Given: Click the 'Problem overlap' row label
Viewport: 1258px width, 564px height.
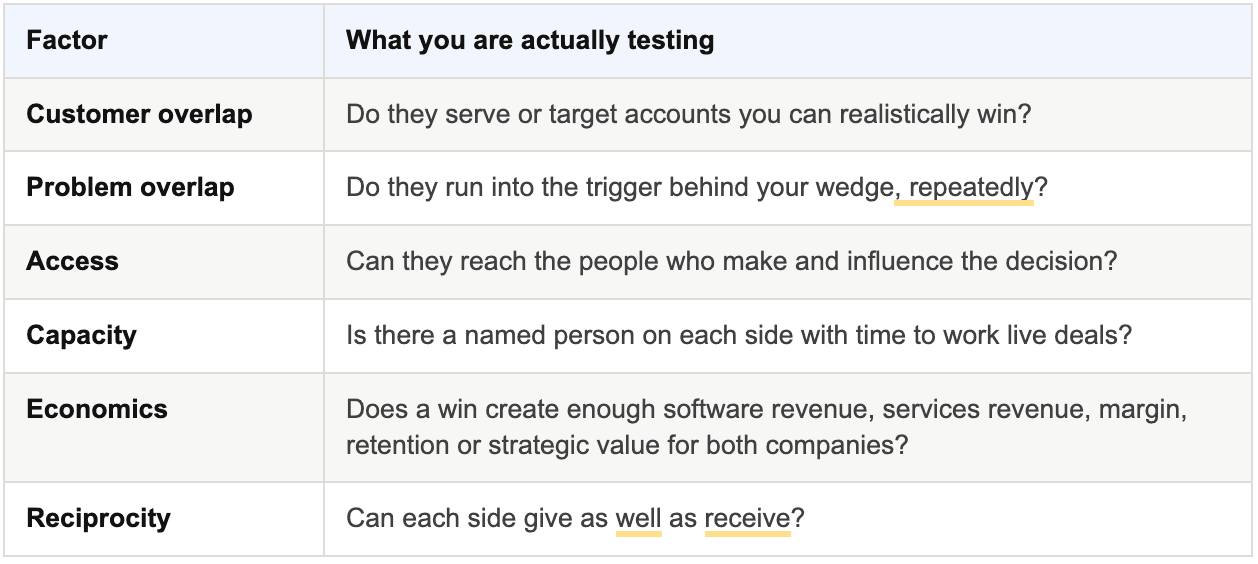Looking at the screenshot, I should pyautogui.click(x=130, y=187).
